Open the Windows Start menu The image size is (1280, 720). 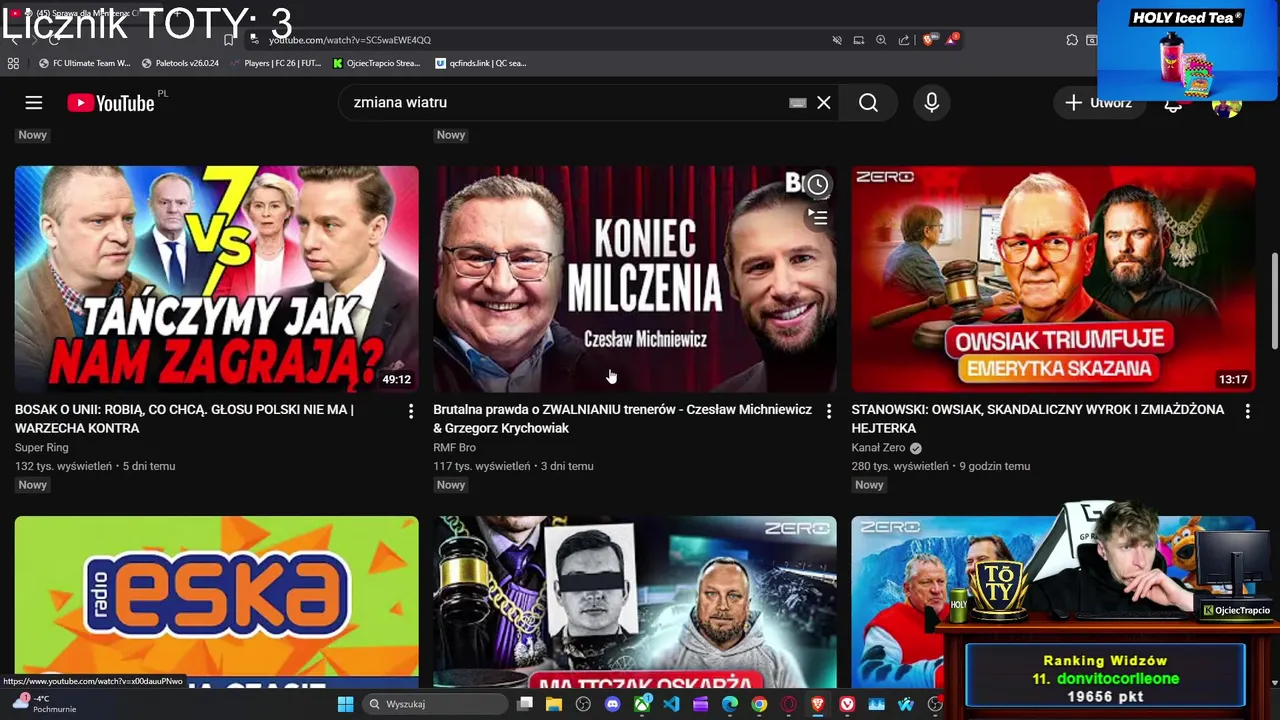(345, 704)
